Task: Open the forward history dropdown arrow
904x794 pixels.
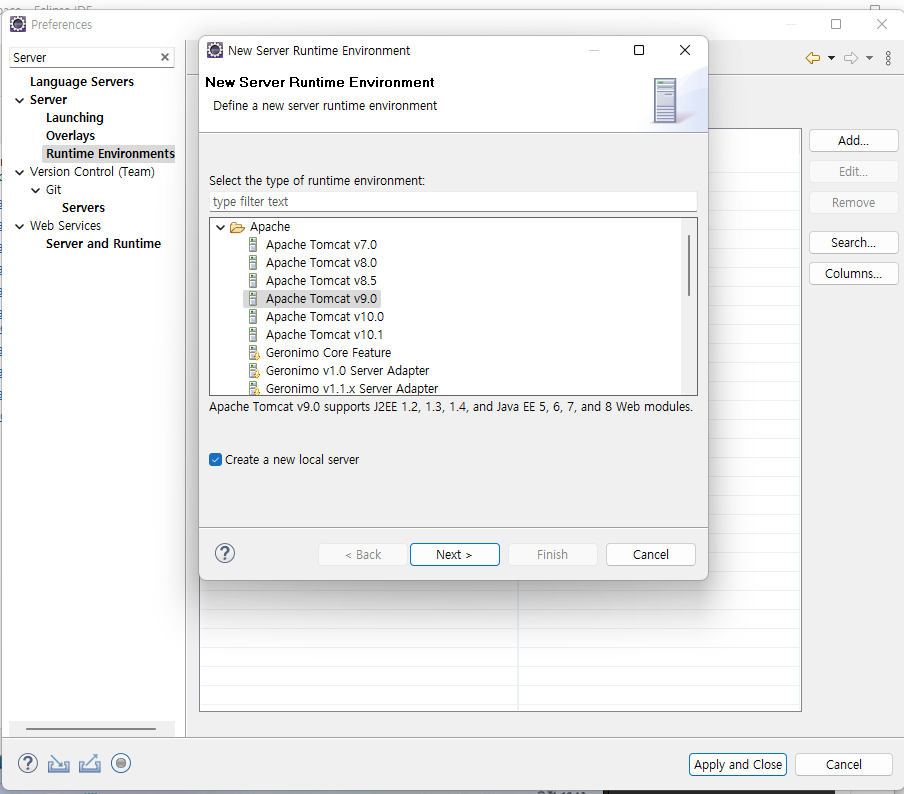Action: pyautogui.click(x=869, y=58)
